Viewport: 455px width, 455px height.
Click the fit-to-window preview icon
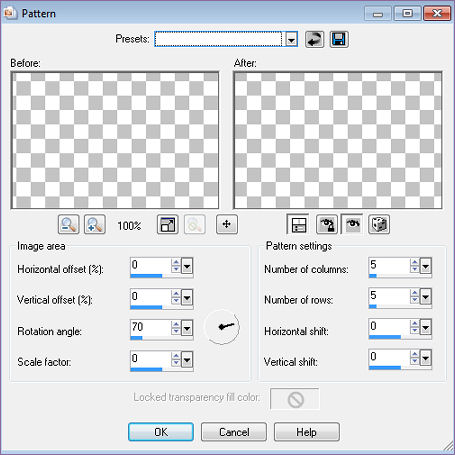click(167, 224)
